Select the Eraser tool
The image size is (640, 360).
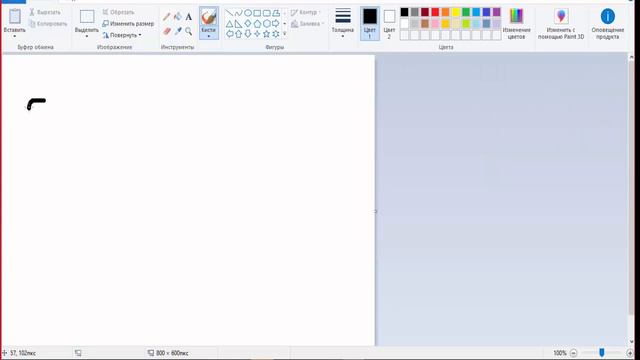point(167,31)
